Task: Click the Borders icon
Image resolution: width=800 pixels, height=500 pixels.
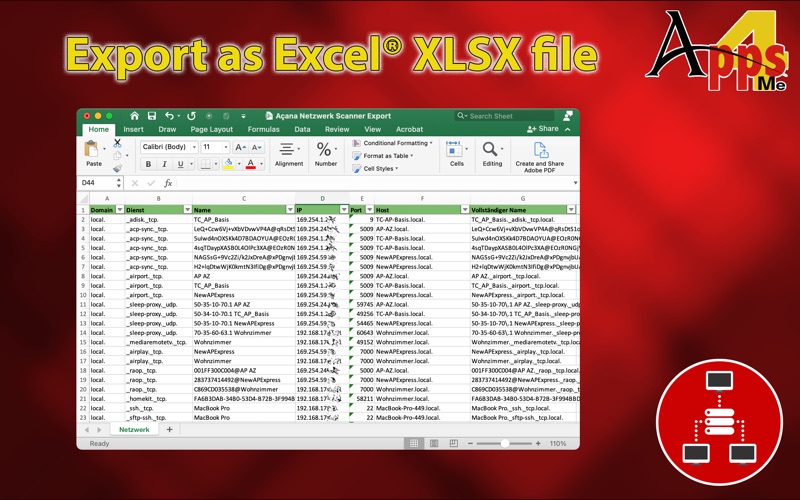Action: (x=205, y=164)
